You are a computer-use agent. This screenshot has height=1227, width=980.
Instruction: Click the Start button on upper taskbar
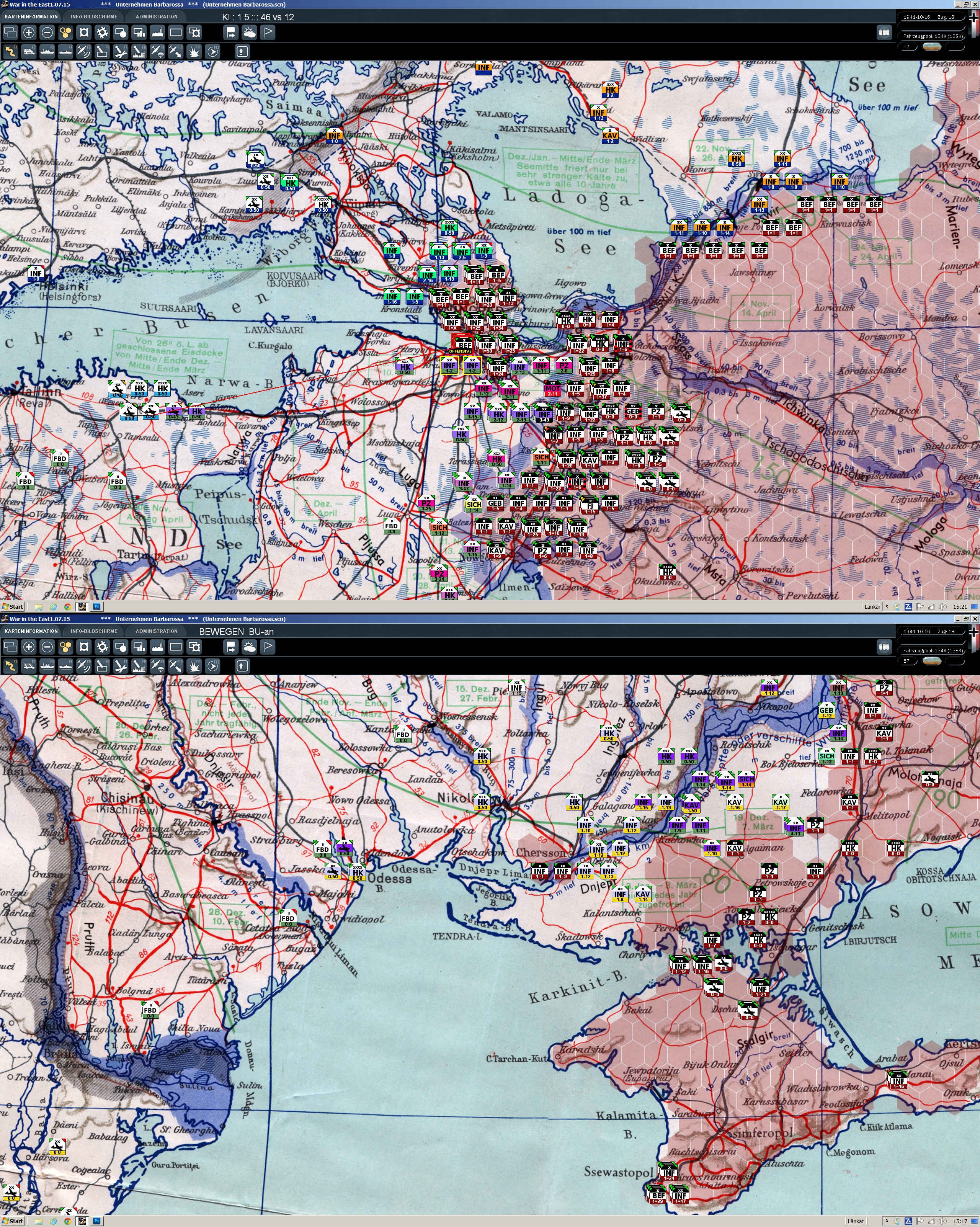click(x=13, y=607)
